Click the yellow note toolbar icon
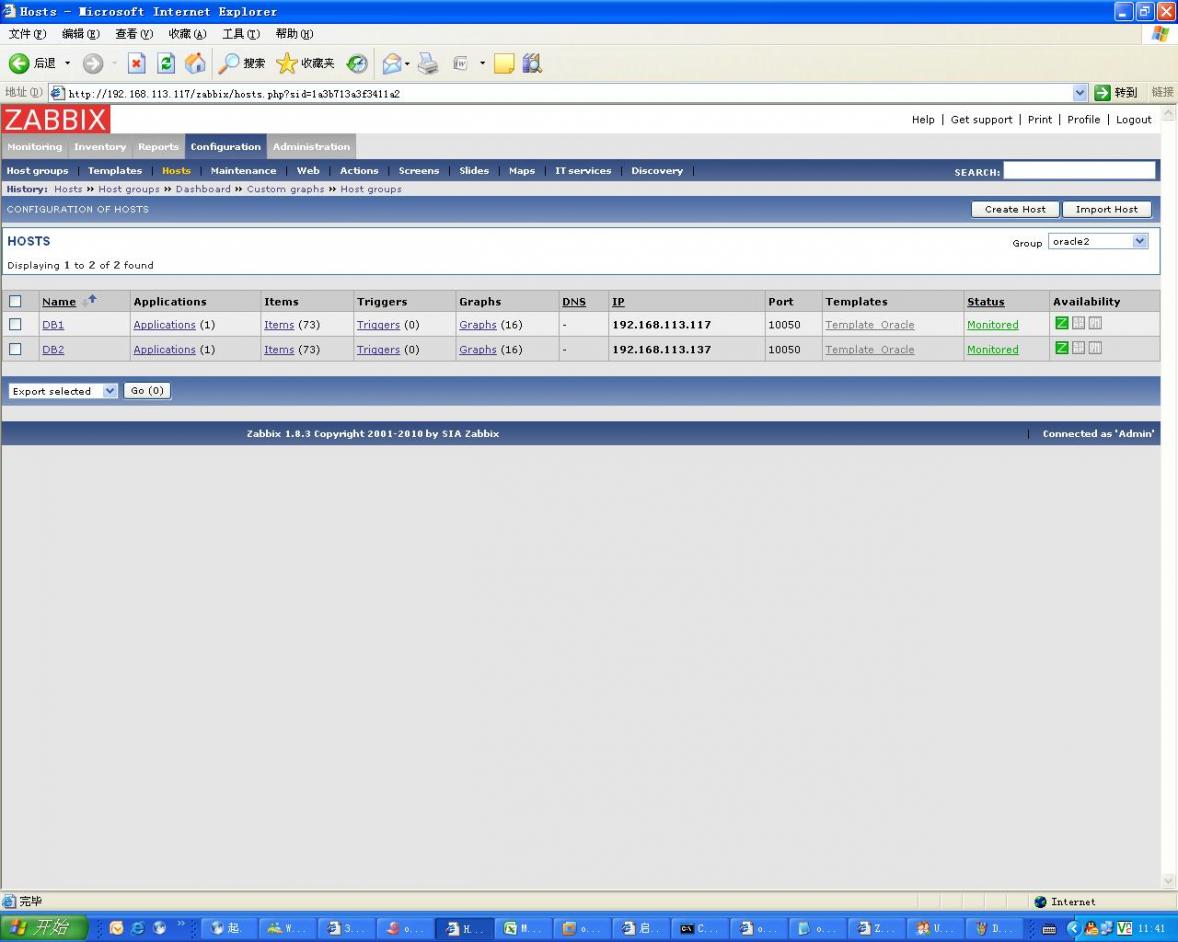Image resolution: width=1178 pixels, height=942 pixels. [x=503, y=63]
